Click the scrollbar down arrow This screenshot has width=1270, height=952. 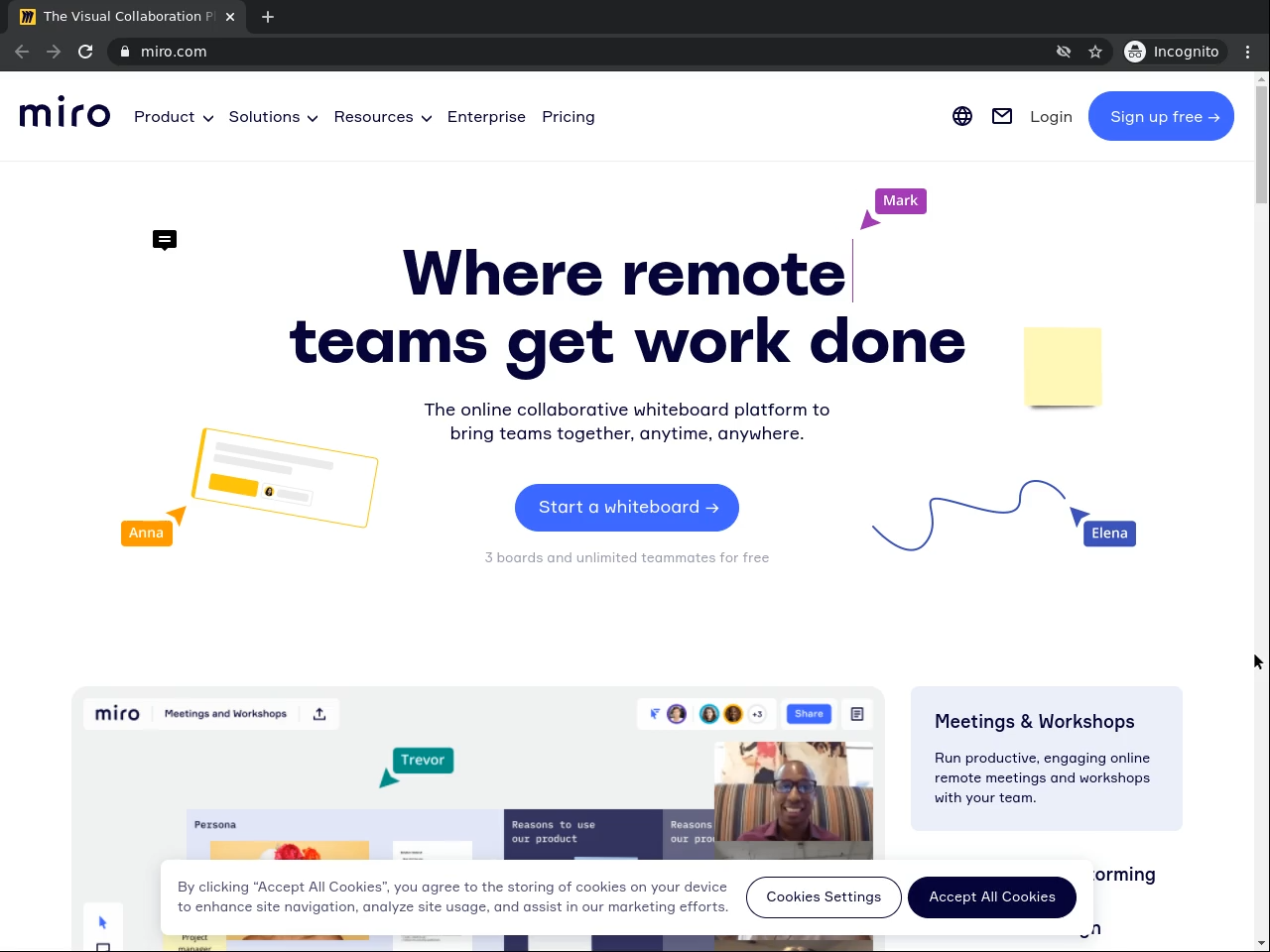pos(1261,943)
